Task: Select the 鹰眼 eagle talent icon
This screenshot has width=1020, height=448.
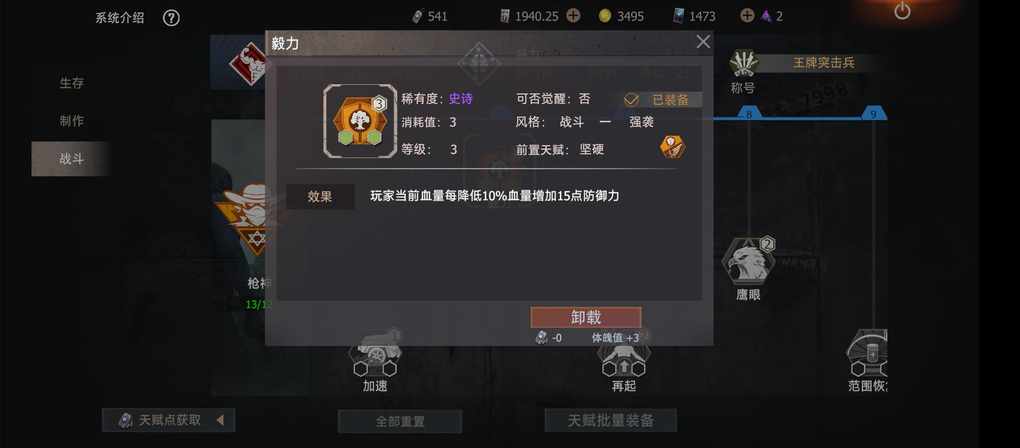Action: point(748,261)
